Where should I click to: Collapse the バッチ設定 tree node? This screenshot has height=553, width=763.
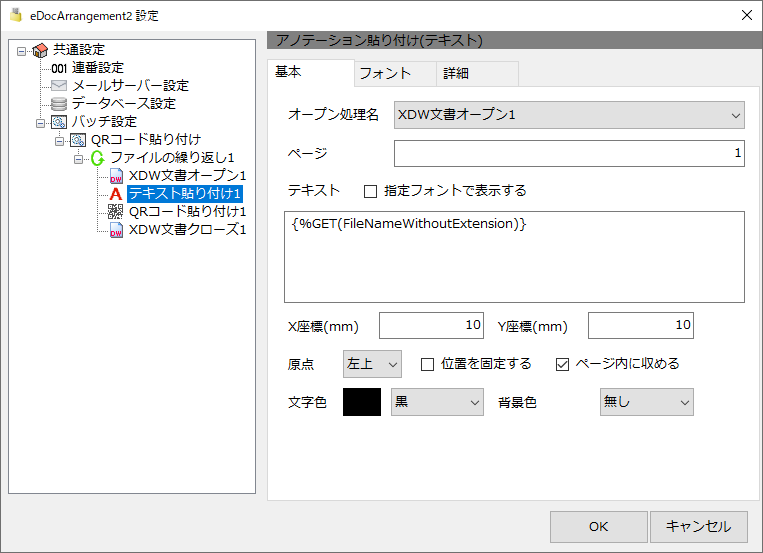click(x=40, y=123)
